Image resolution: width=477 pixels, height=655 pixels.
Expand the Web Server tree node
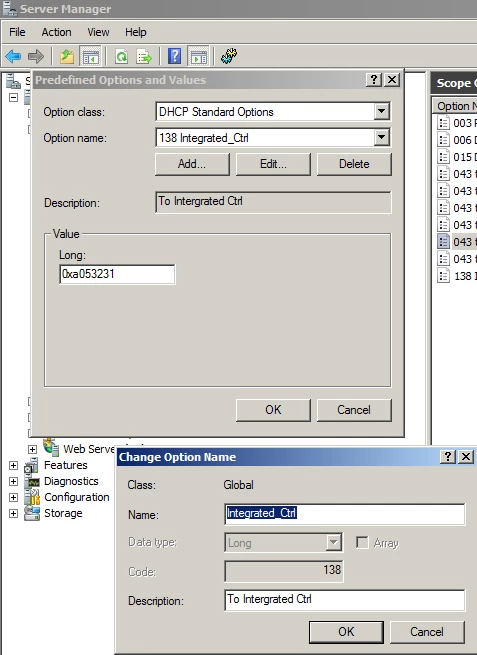(32, 449)
